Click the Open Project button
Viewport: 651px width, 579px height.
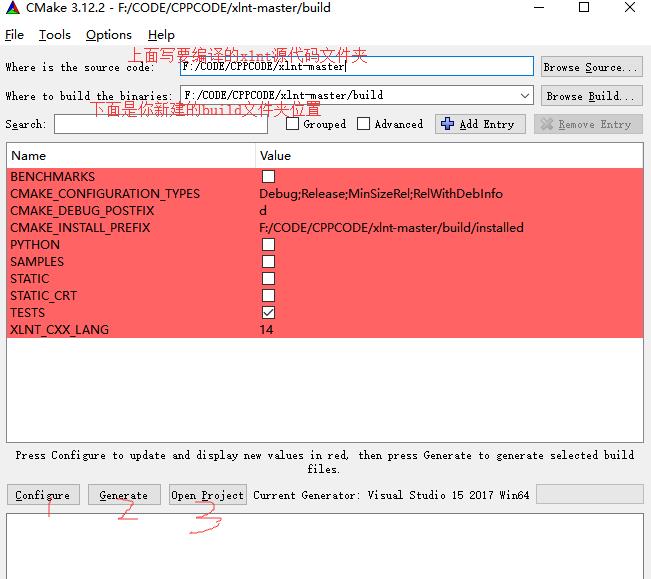[208, 495]
